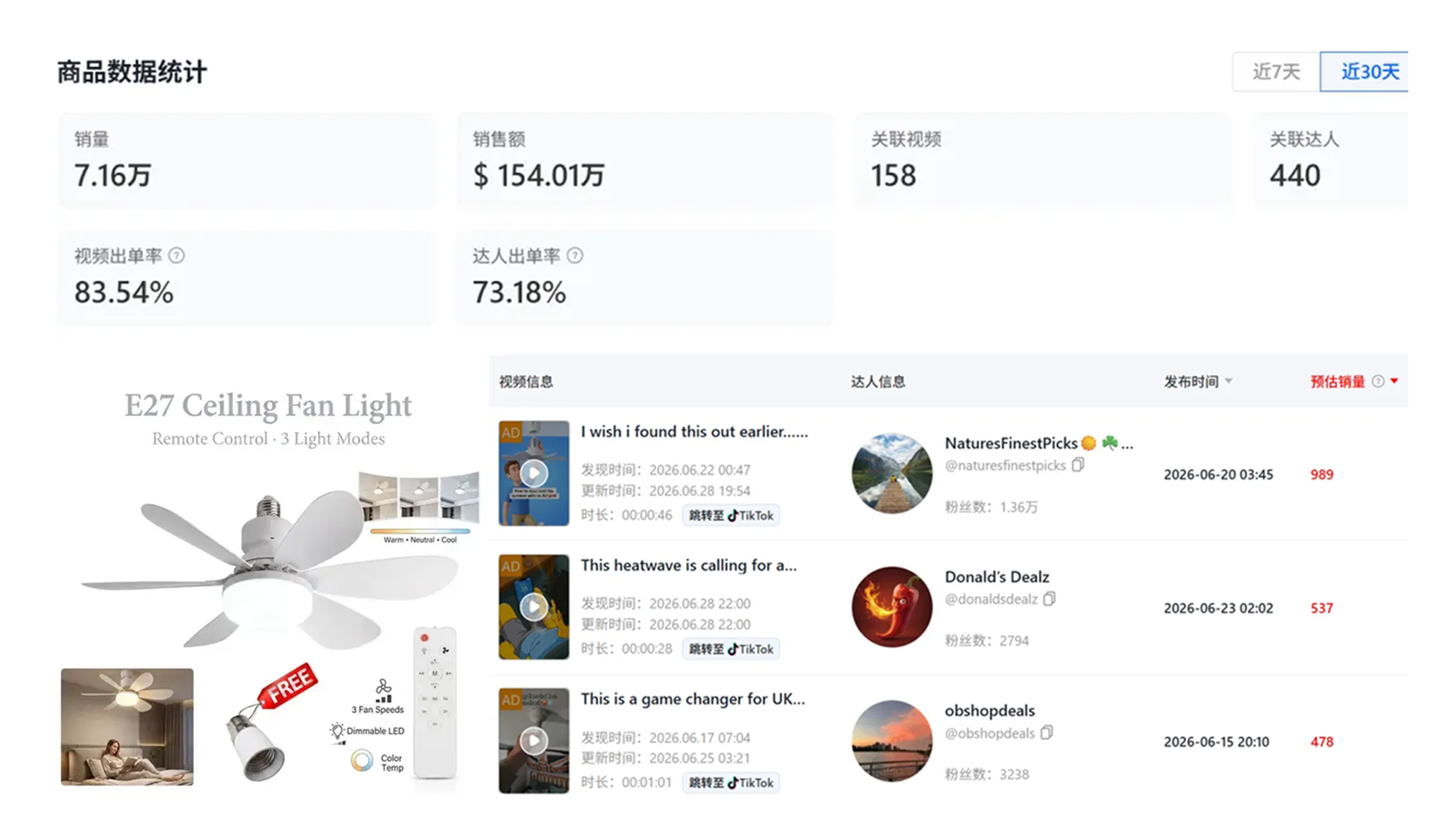This screenshot has height=835, width=1456.
Task: Open help icon beside 视频出单率
Action: coord(177,256)
